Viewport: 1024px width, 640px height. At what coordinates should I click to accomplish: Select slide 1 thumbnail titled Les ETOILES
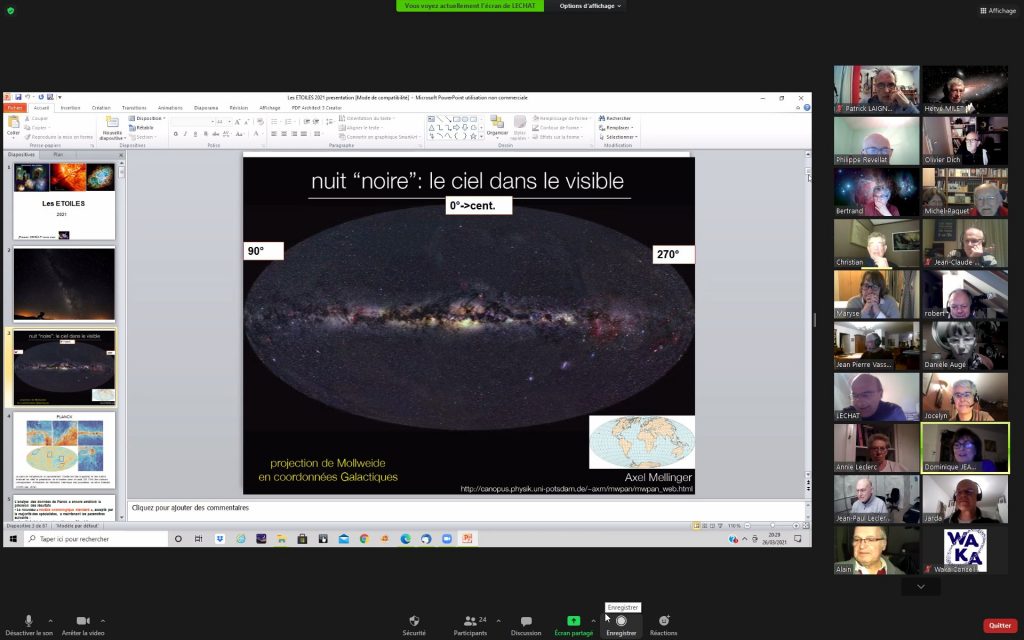tap(64, 201)
